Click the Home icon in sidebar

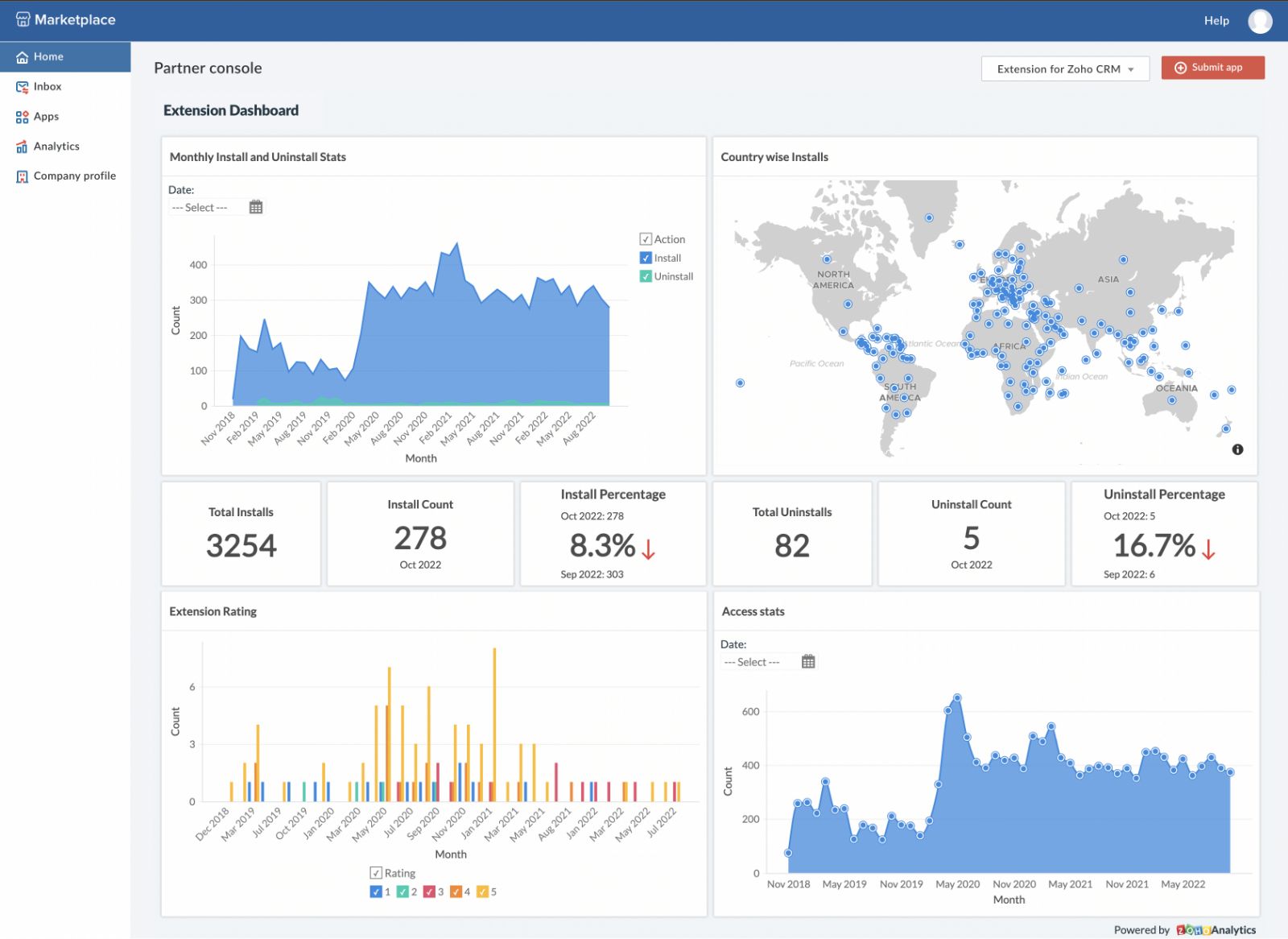(x=23, y=57)
